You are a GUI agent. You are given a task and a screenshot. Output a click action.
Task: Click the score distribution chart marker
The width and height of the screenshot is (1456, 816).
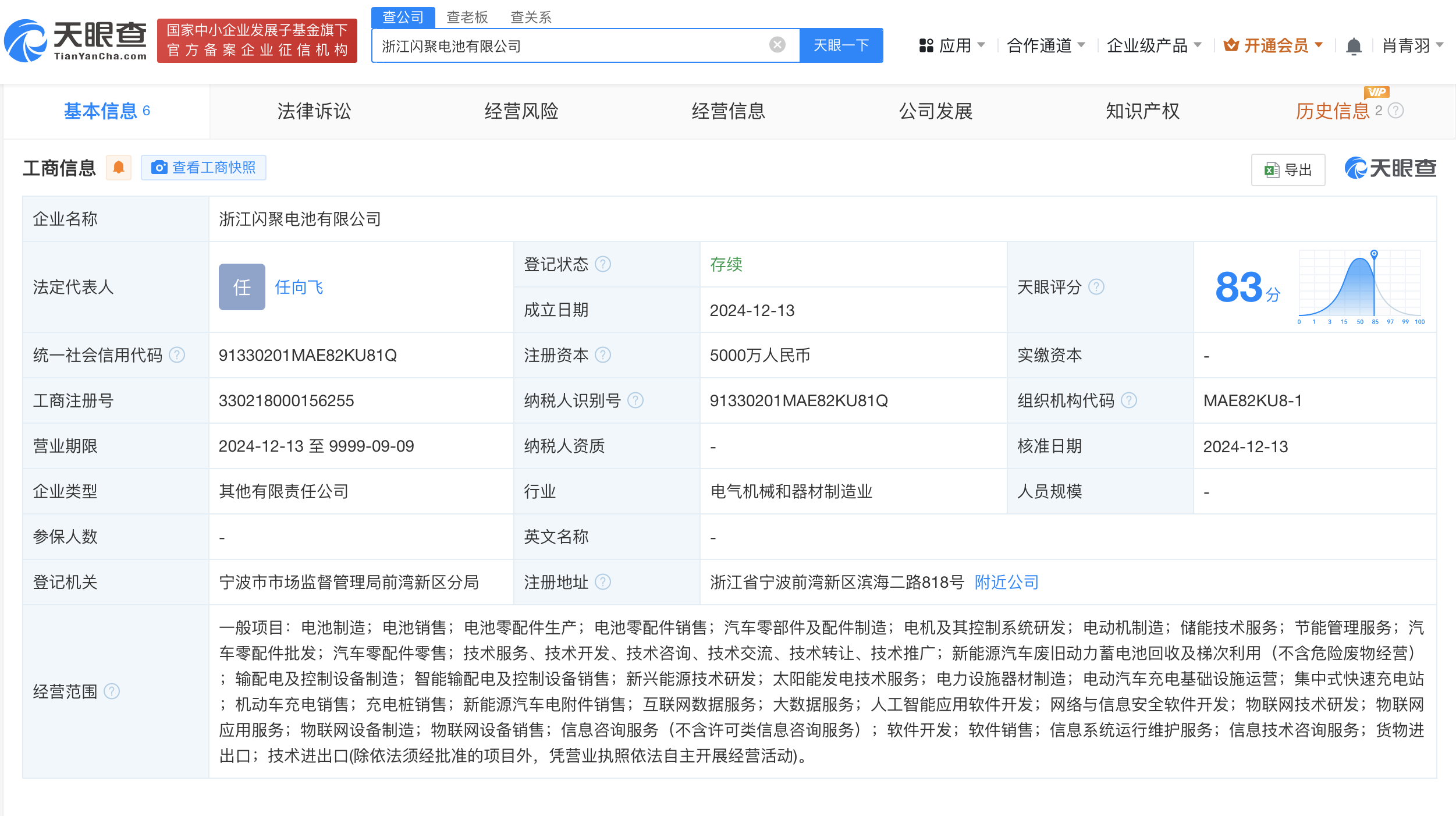(x=1374, y=254)
